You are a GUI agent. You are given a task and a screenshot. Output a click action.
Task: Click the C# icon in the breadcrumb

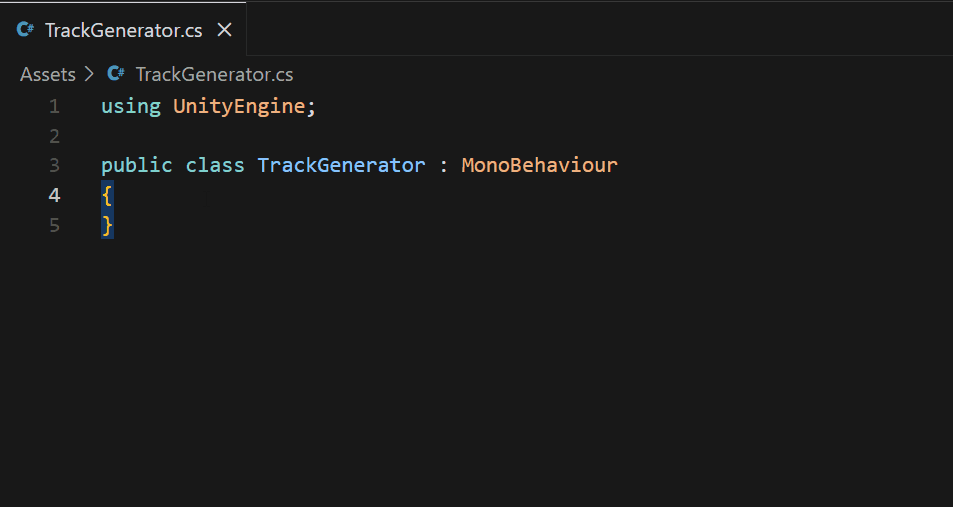[116, 74]
